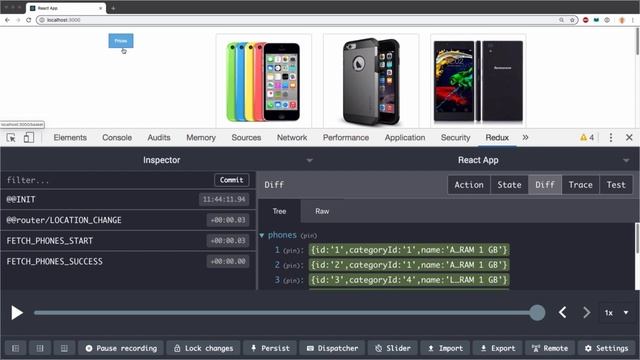Step to previous action
This screenshot has height=360, width=640.
click(562, 313)
